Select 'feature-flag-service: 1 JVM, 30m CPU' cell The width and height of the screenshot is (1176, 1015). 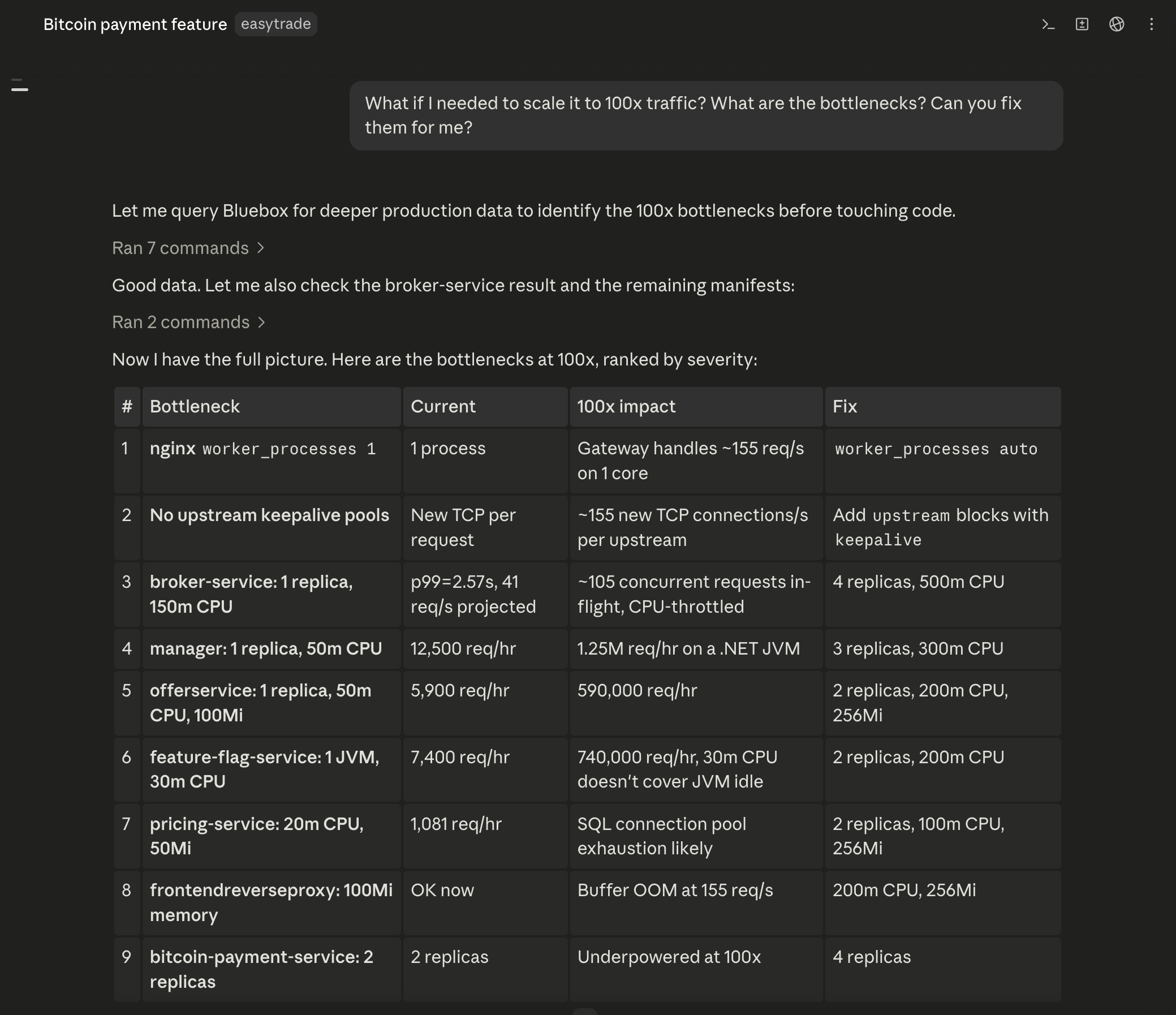point(272,769)
